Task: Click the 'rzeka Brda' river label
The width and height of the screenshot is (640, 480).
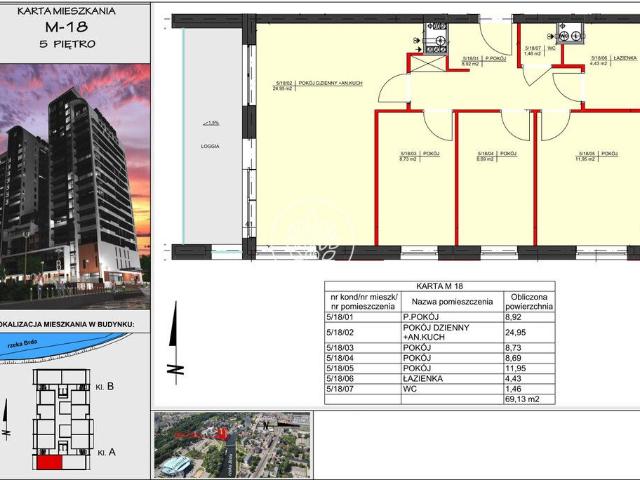Action: tap(22, 344)
